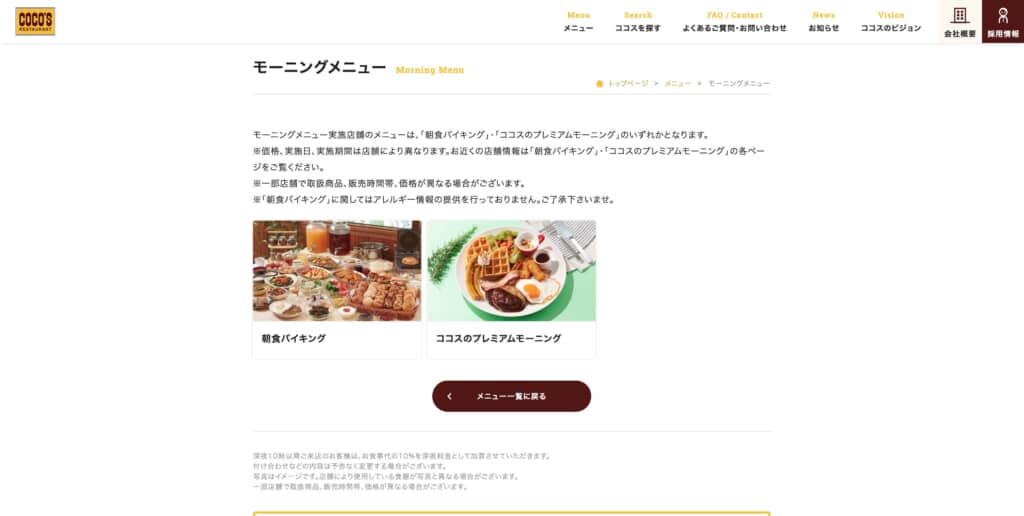Click the back chevron on メニュー一覧に戻る
Screen dimensions: 1024x516
pos(449,396)
